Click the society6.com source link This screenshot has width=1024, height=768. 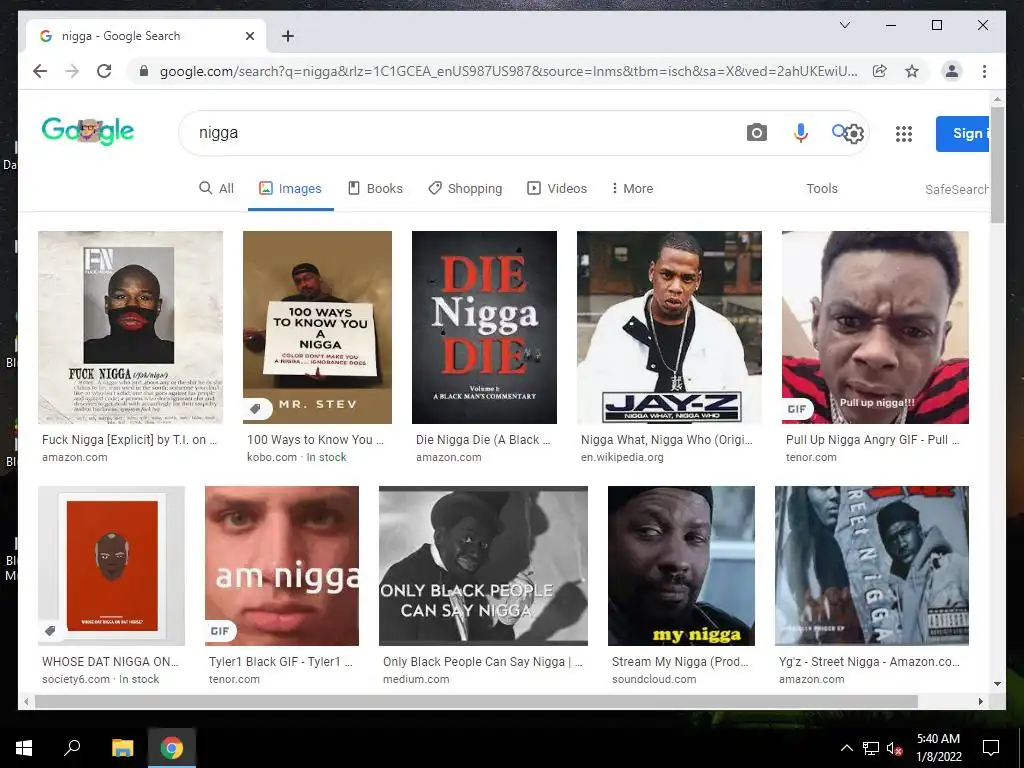pos(76,679)
